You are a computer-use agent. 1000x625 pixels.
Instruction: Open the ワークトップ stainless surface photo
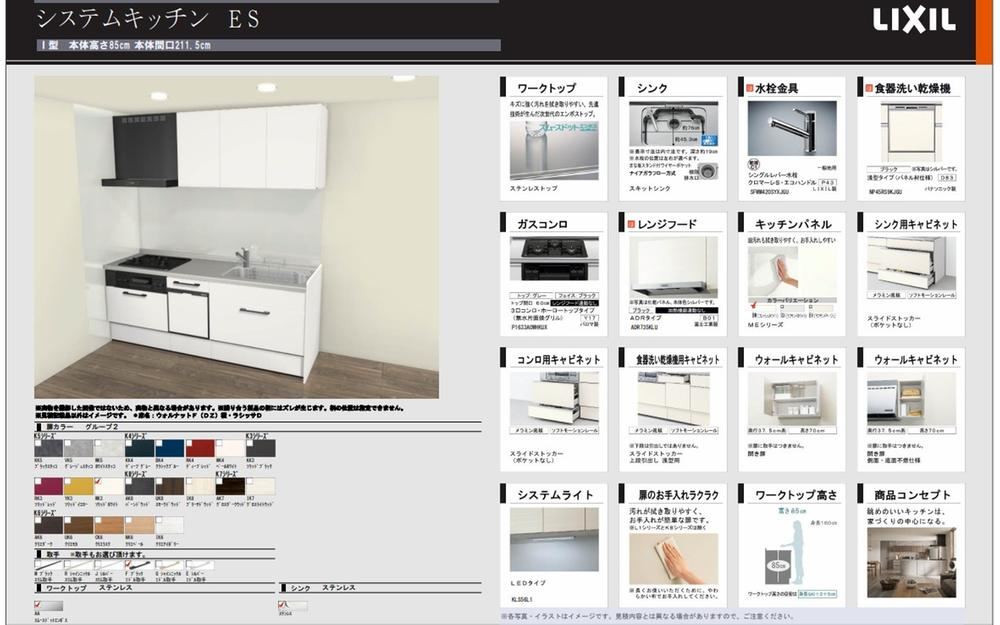coord(554,150)
